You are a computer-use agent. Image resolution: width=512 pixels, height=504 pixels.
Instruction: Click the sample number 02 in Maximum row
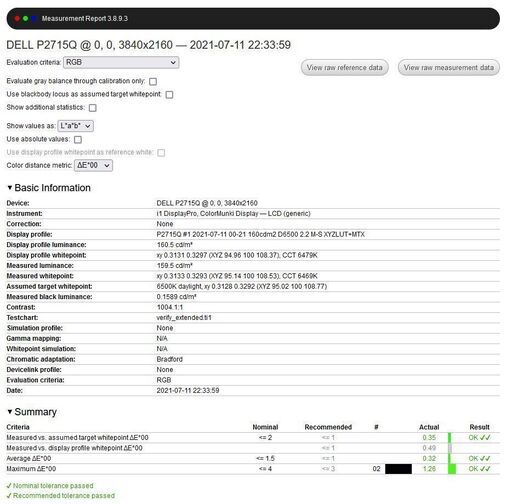tap(376, 469)
